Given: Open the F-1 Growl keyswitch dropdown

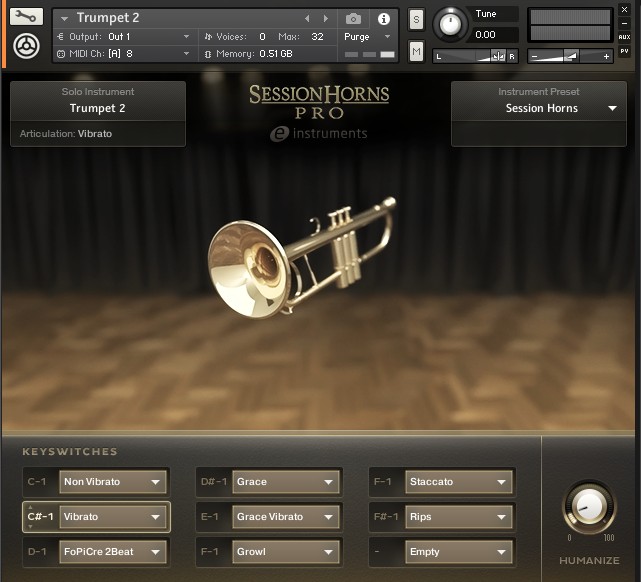Looking at the screenshot, I should point(286,552).
